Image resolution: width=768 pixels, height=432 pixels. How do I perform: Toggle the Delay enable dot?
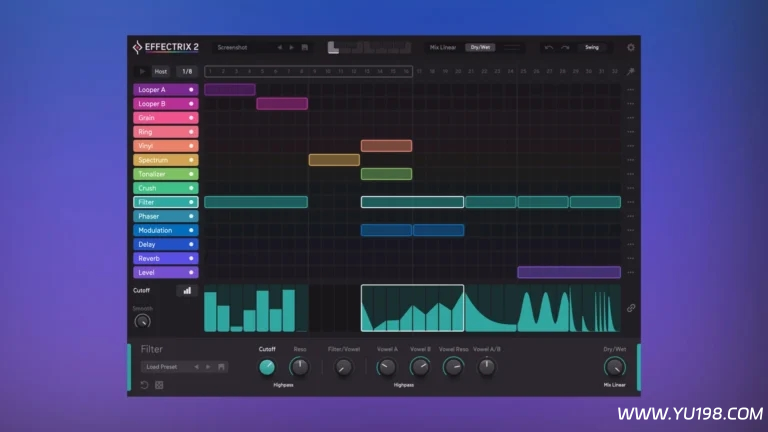[191, 244]
